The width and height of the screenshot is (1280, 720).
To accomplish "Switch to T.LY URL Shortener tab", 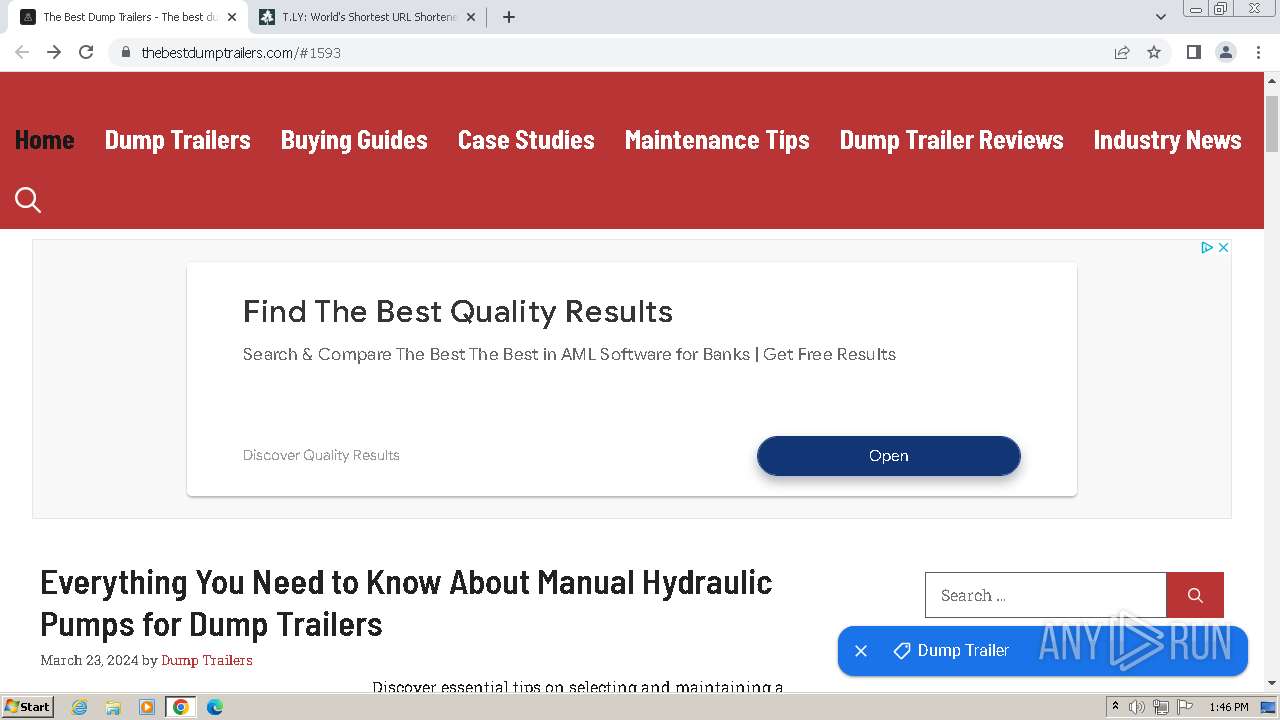I will point(367,17).
